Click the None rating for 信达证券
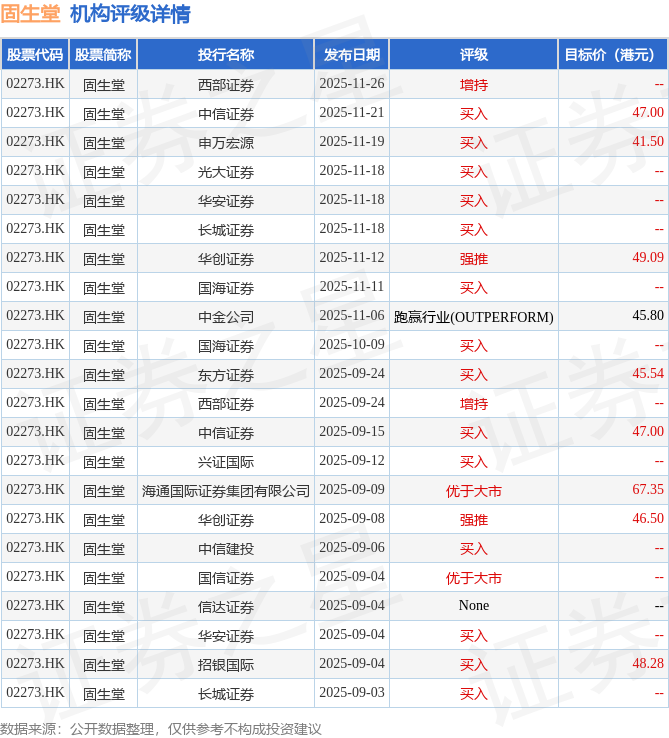The height and width of the screenshot is (738, 669). 474,606
